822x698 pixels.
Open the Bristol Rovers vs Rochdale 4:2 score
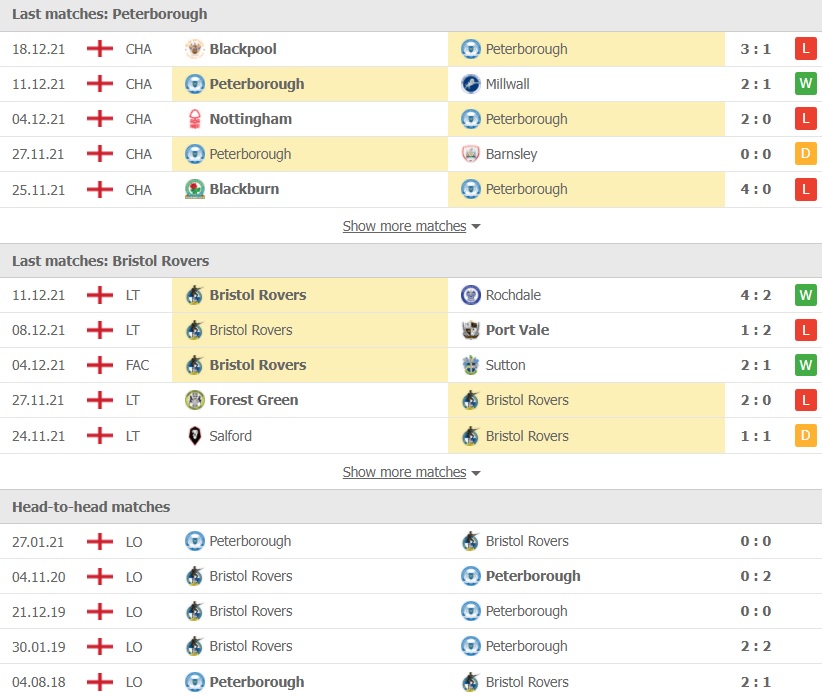point(755,295)
